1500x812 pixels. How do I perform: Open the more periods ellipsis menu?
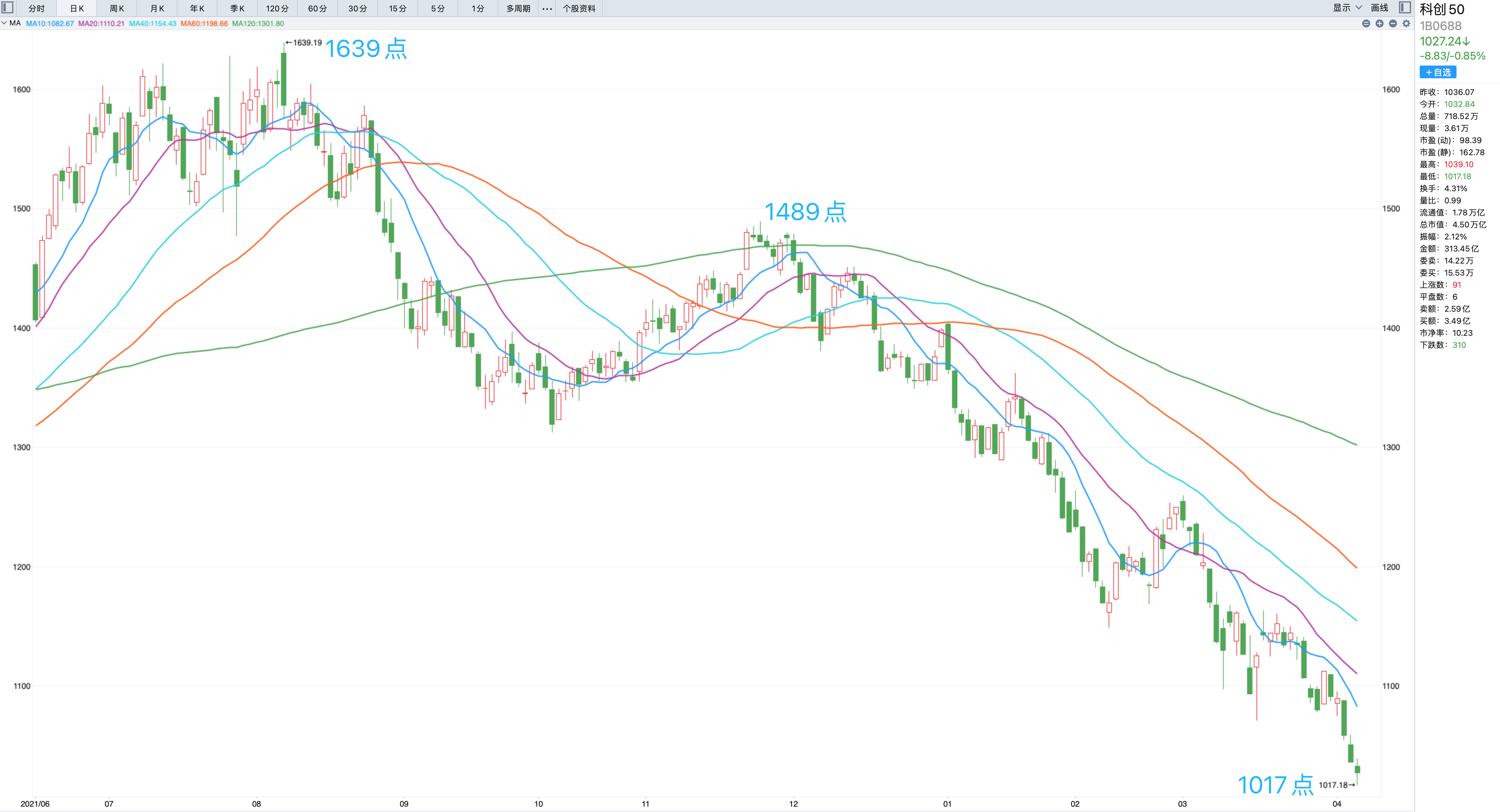[547, 8]
